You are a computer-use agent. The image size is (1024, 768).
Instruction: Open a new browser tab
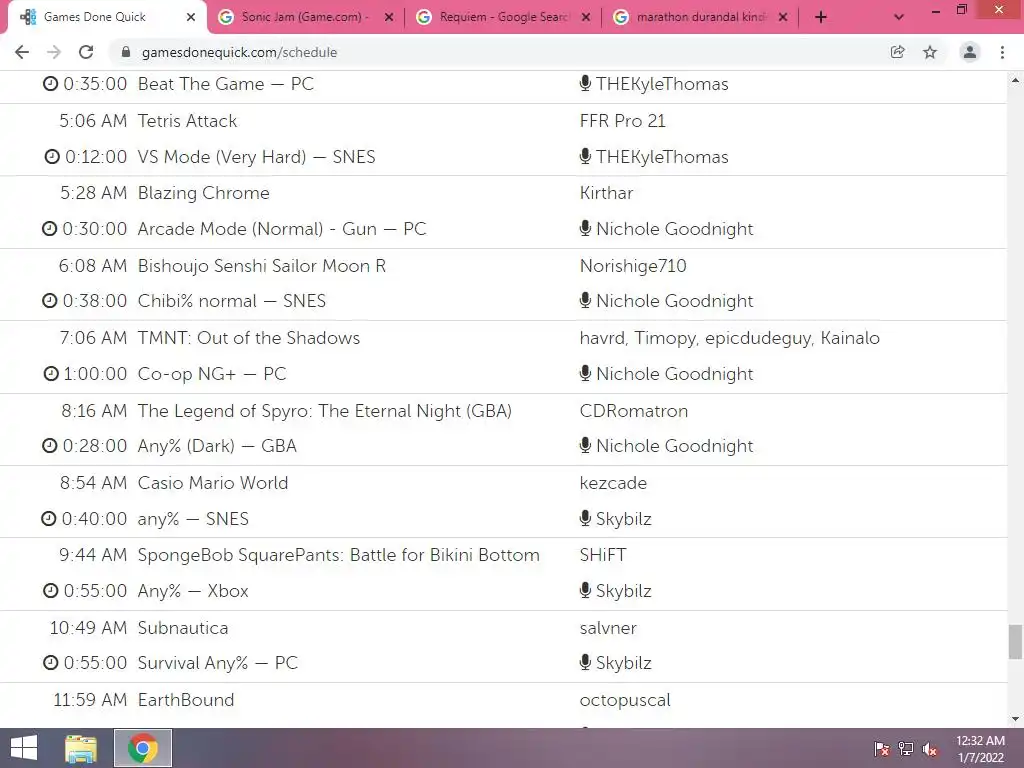pyautogui.click(x=821, y=18)
